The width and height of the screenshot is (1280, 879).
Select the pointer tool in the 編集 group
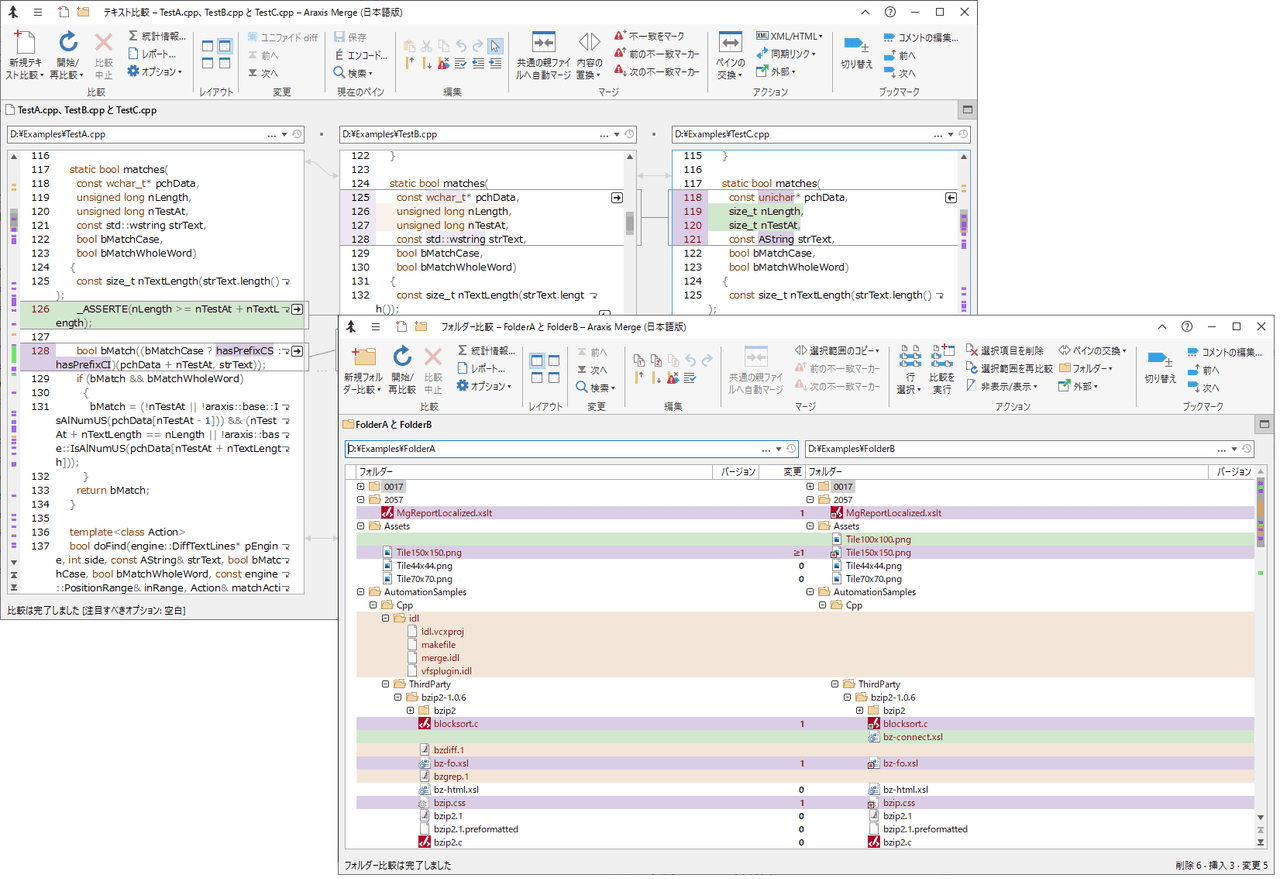pyautogui.click(x=496, y=45)
